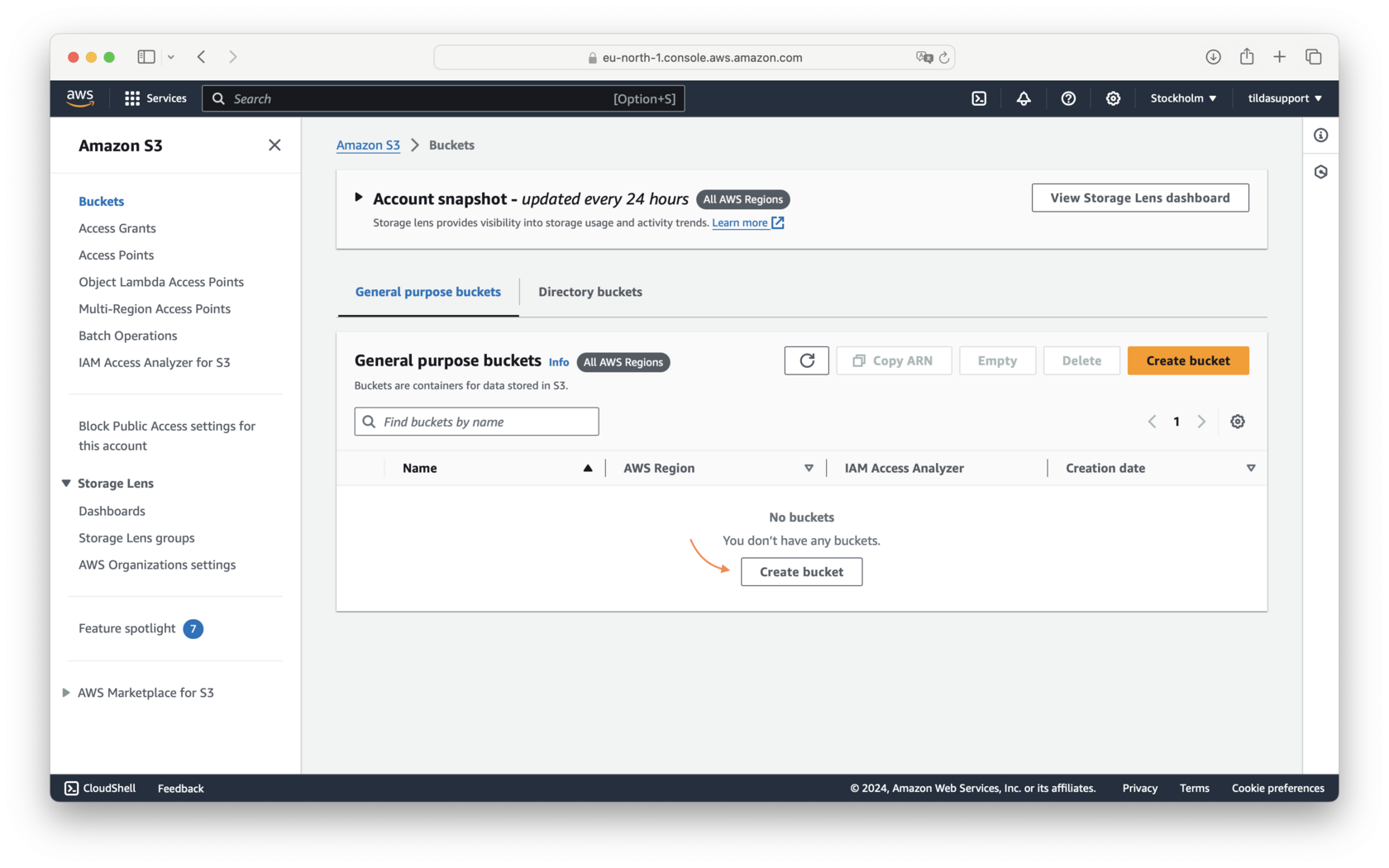Screen dimensions: 1389x868
Task: Open bucket table preferences gear
Action: (x=1237, y=422)
